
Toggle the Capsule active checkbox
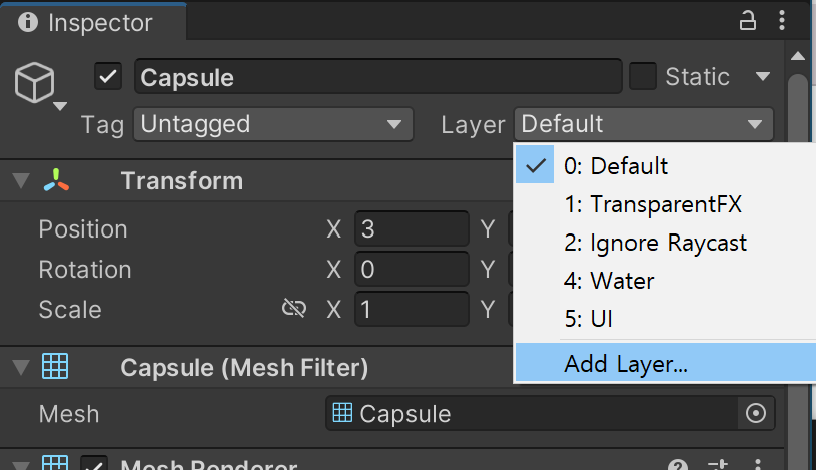pos(107,77)
